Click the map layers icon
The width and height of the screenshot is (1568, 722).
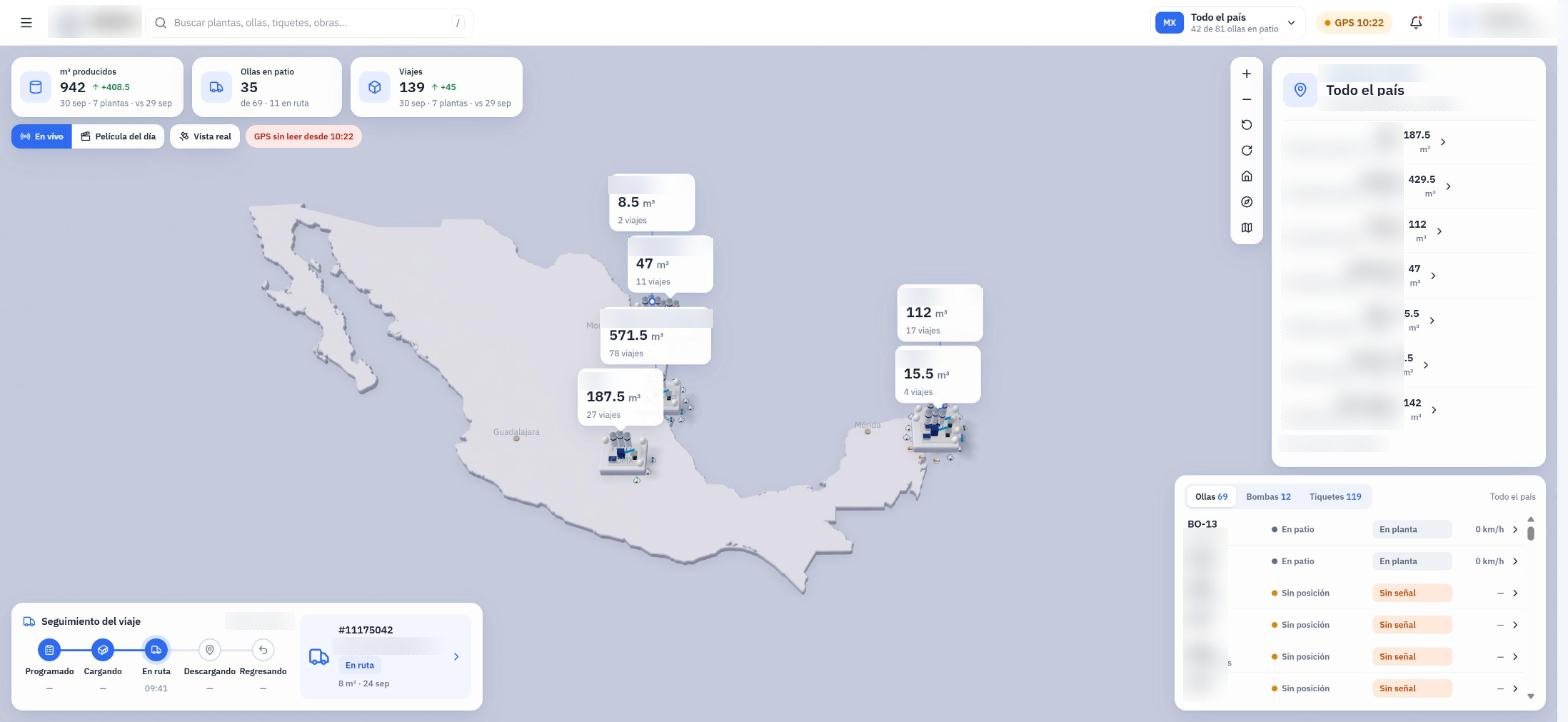pos(1246,228)
